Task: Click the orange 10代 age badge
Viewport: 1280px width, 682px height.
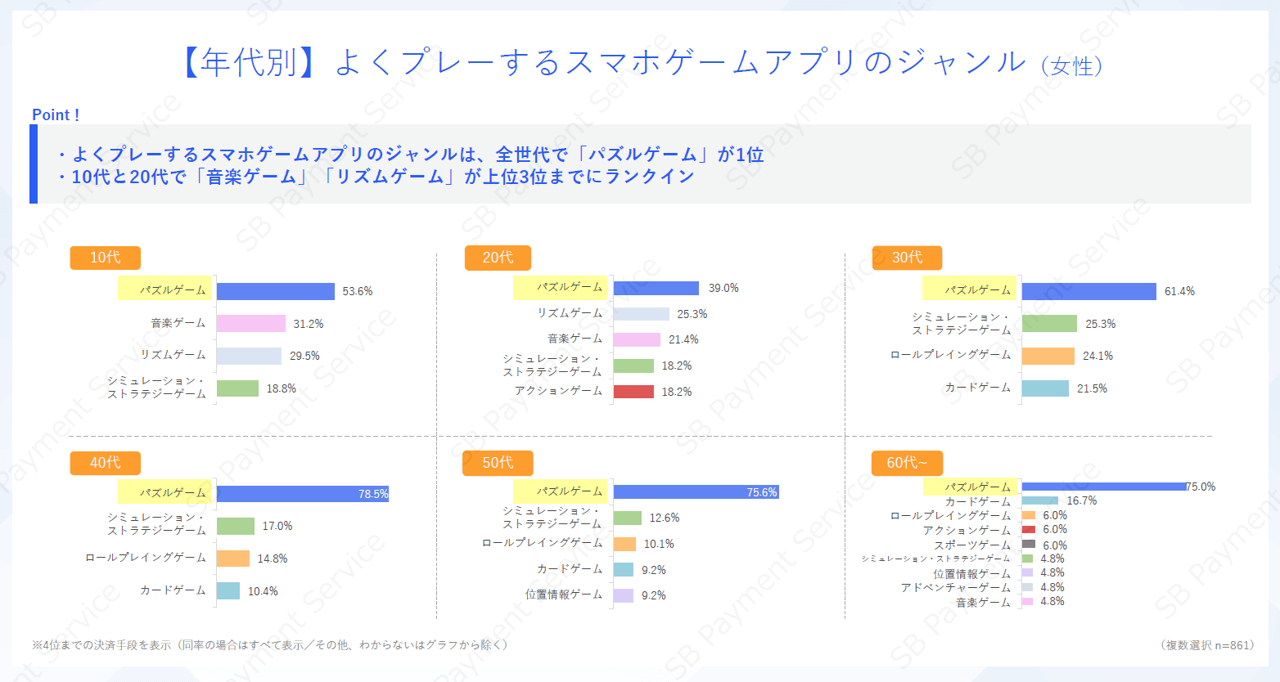Action: coord(105,258)
